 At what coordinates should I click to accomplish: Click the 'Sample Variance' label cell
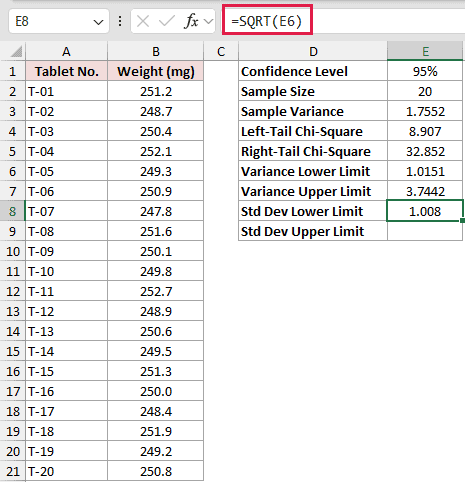[313, 111]
